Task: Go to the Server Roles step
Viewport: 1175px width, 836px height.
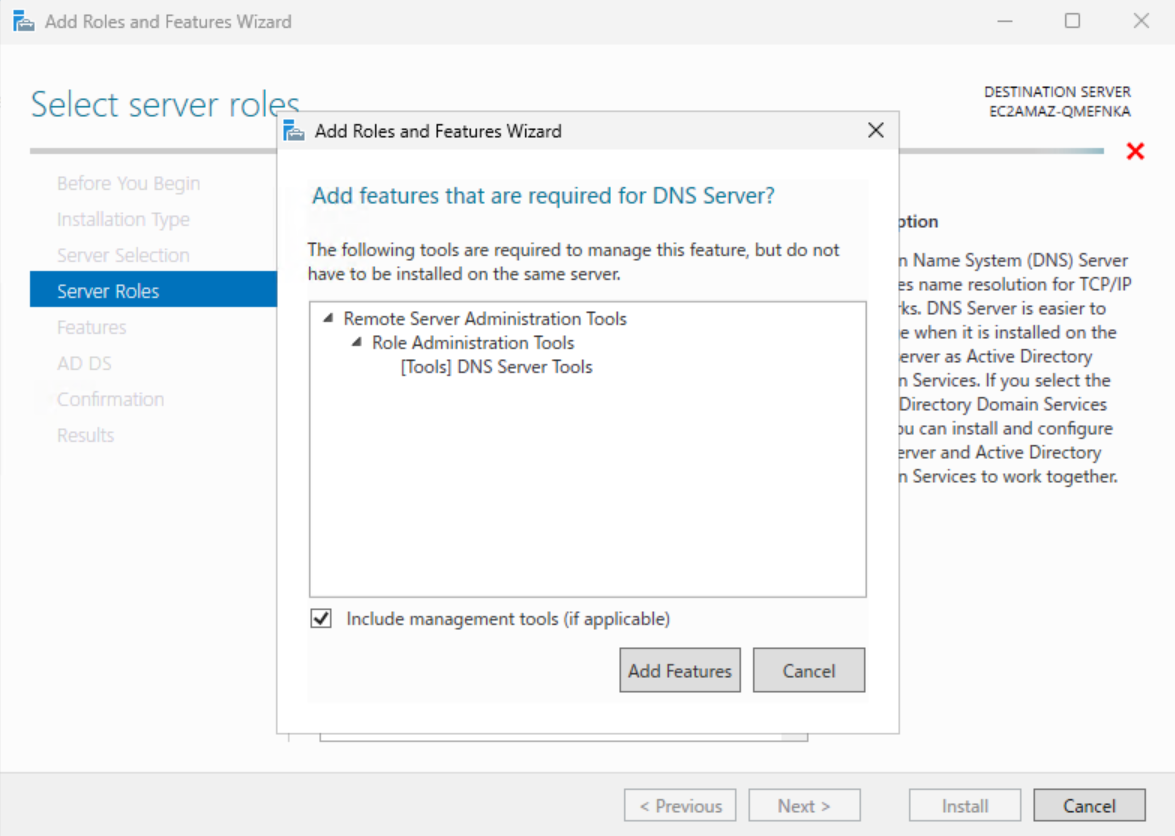Action: 108,291
